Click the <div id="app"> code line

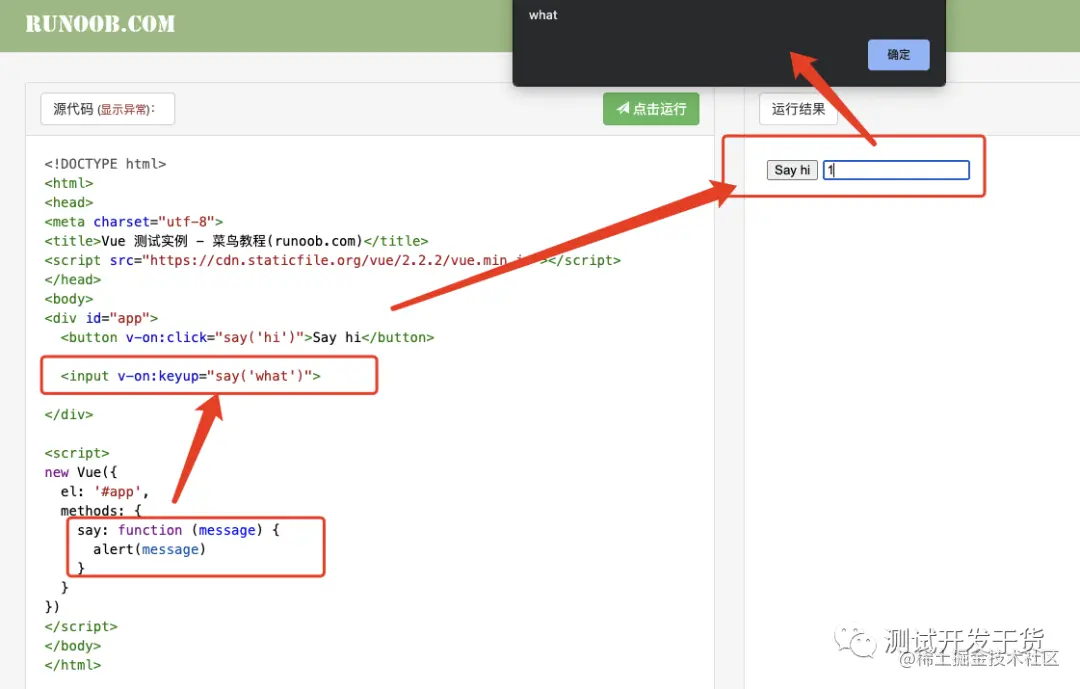click(101, 318)
